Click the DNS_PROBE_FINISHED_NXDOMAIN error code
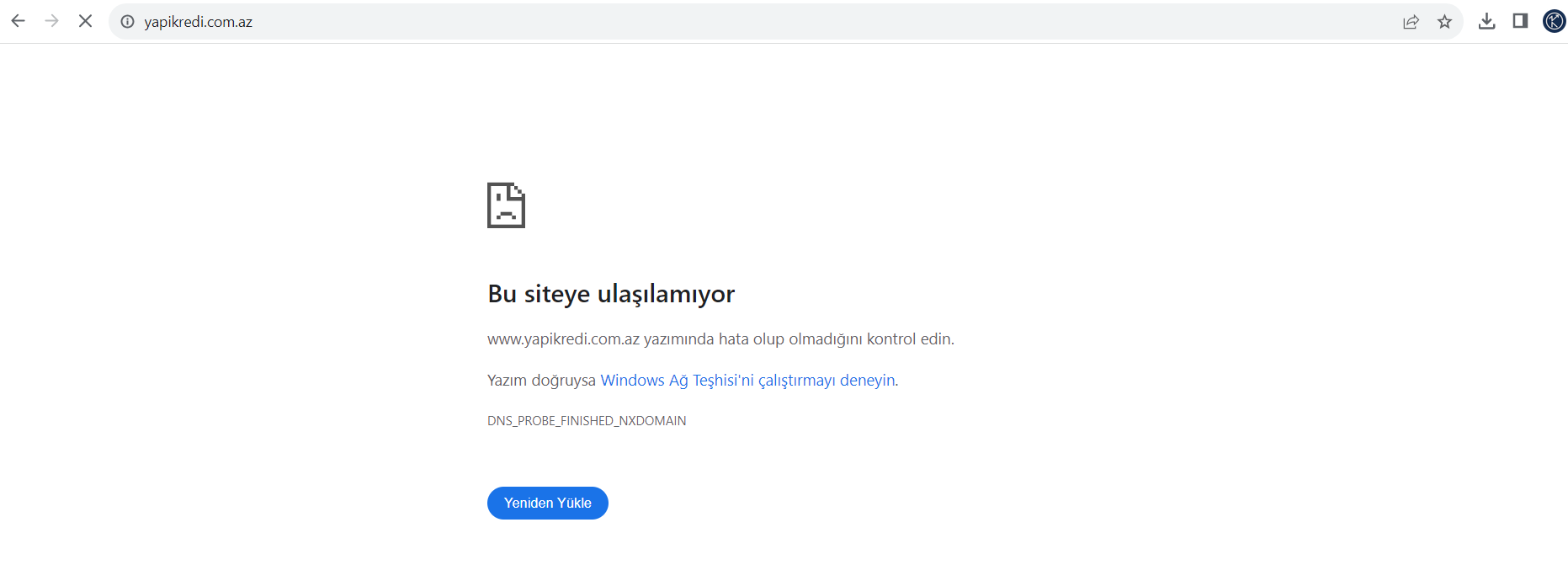This screenshot has height=565, width=1568. click(x=587, y=421)
